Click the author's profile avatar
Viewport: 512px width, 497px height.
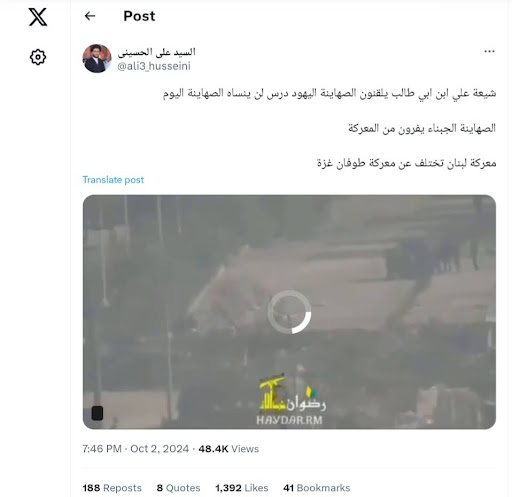tap(97, 58)
